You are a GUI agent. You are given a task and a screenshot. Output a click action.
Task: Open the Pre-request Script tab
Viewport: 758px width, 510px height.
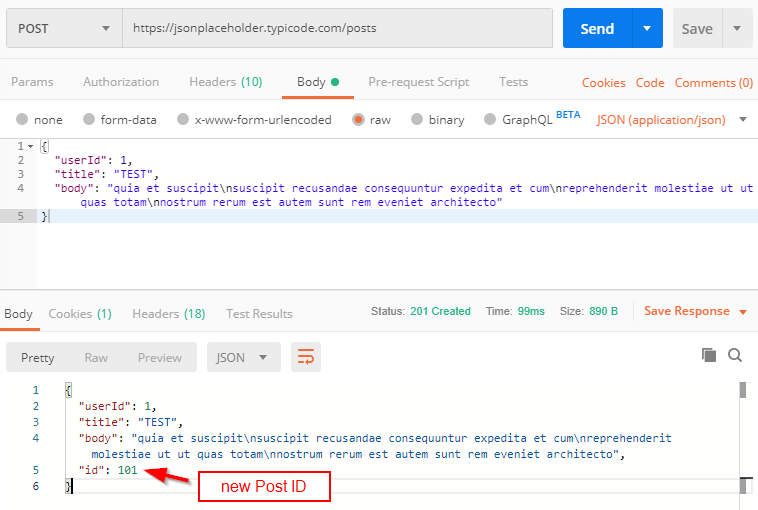[419, 82]
